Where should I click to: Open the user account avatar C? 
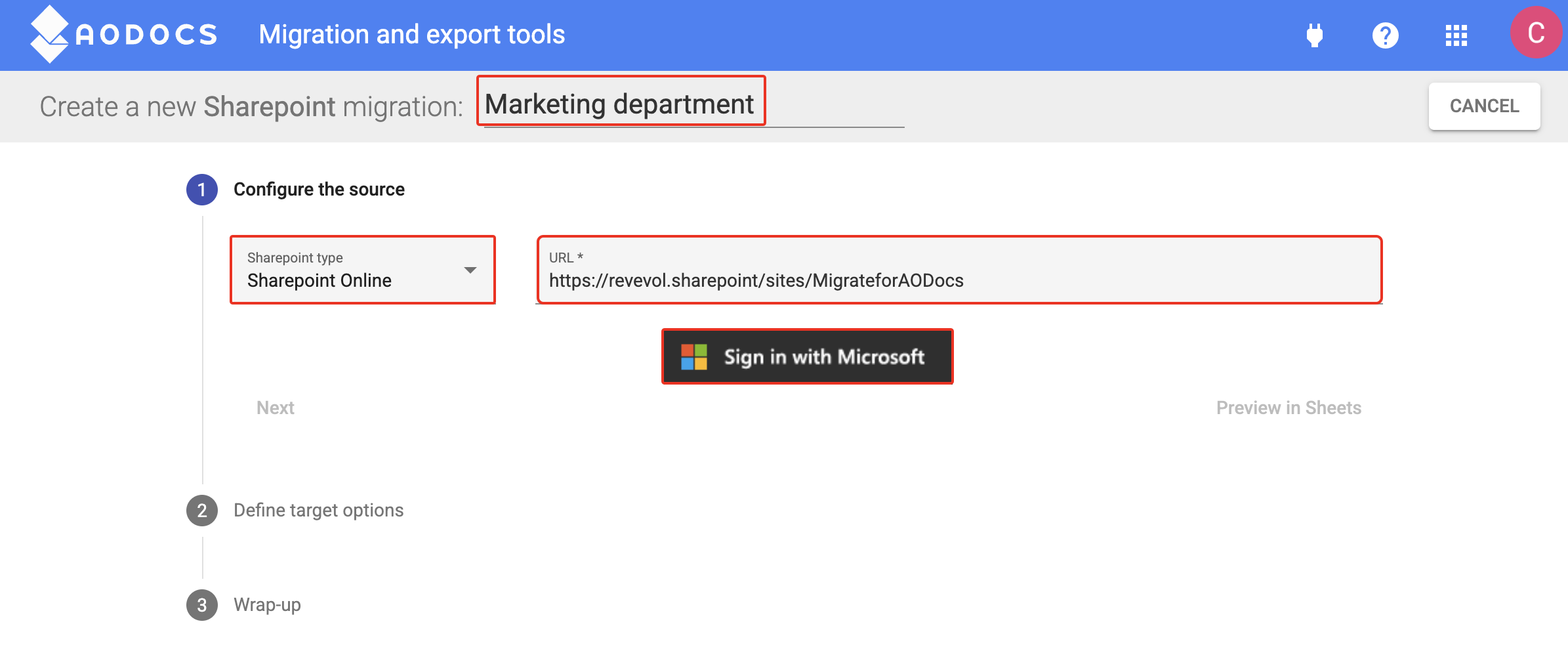coord(1536,33)
